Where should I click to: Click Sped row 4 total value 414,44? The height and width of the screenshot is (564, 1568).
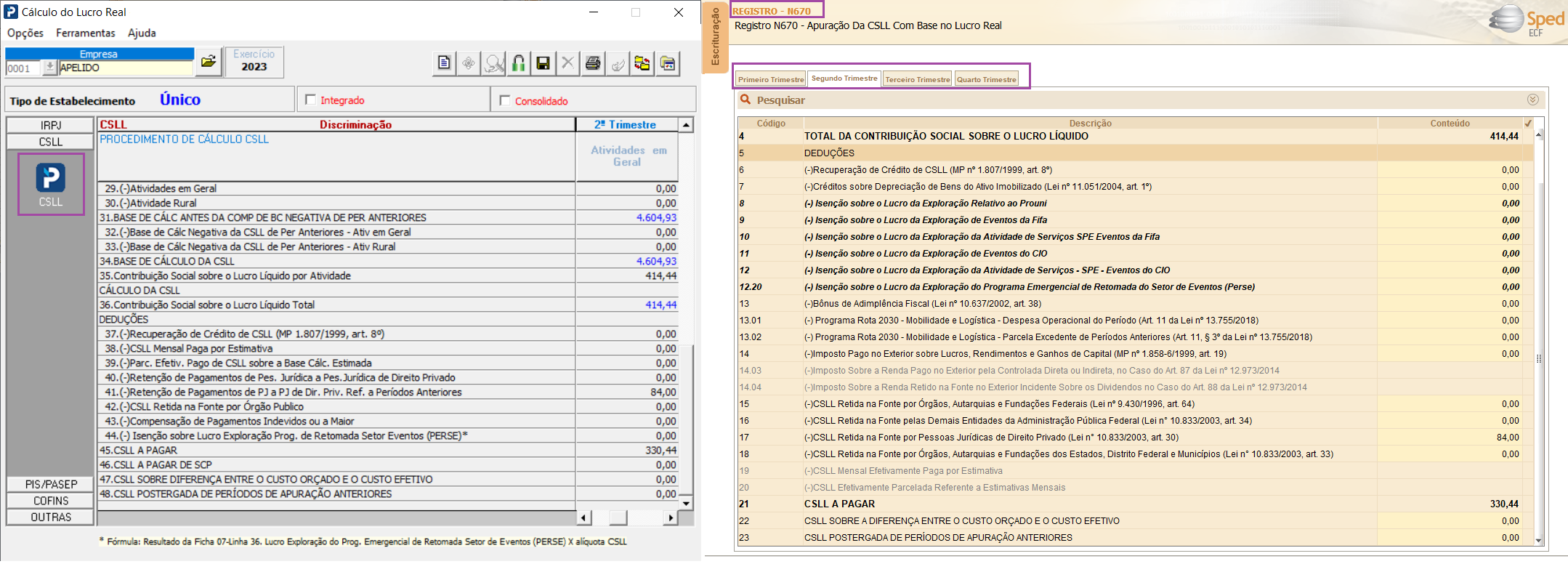pyautogui.click(x=1503, y=136)
